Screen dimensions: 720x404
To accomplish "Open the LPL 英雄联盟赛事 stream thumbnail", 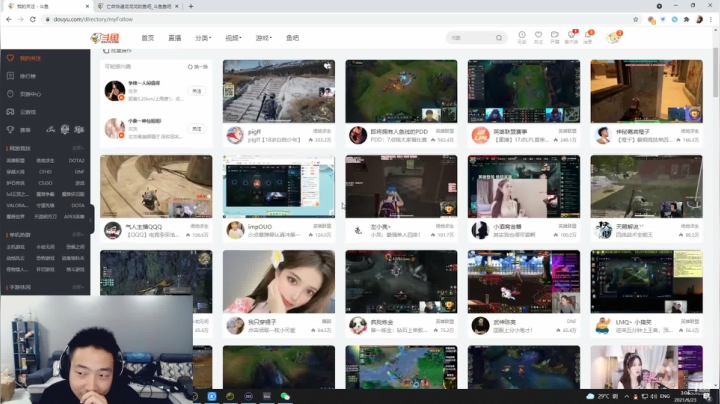I will click(x=524, y=91).
